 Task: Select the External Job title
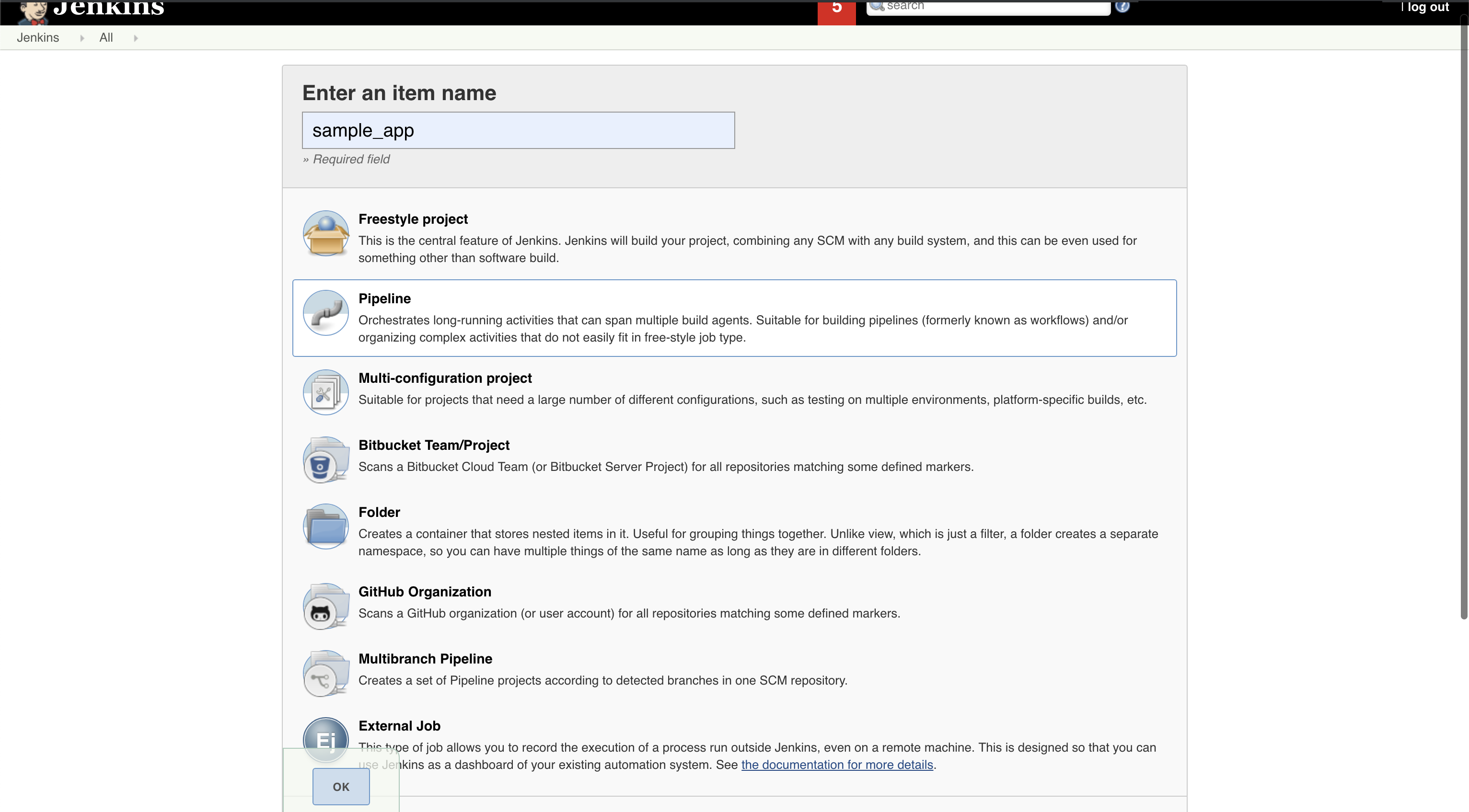coord(399,726)
